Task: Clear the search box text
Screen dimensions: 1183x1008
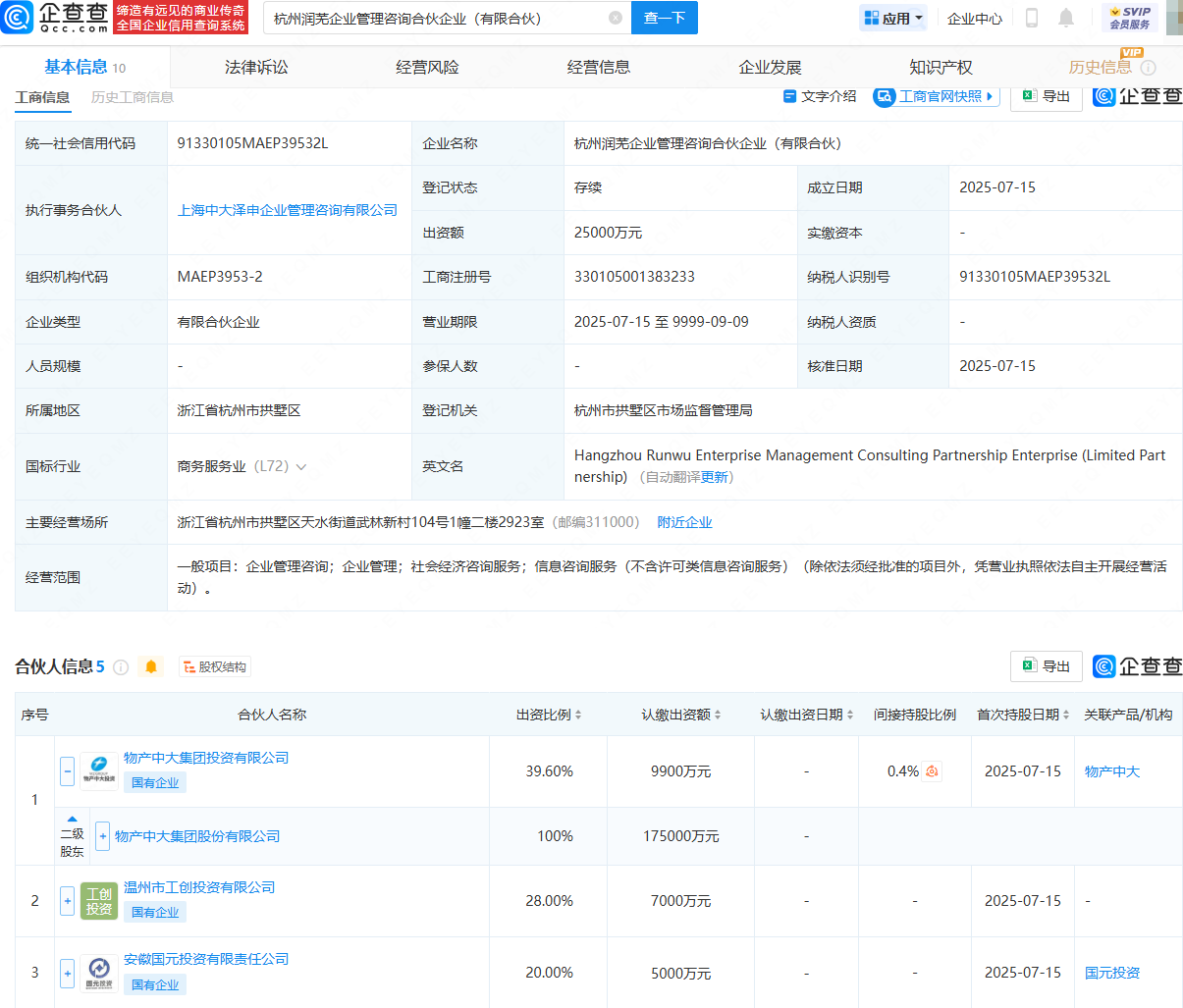Action: [616, 18]
